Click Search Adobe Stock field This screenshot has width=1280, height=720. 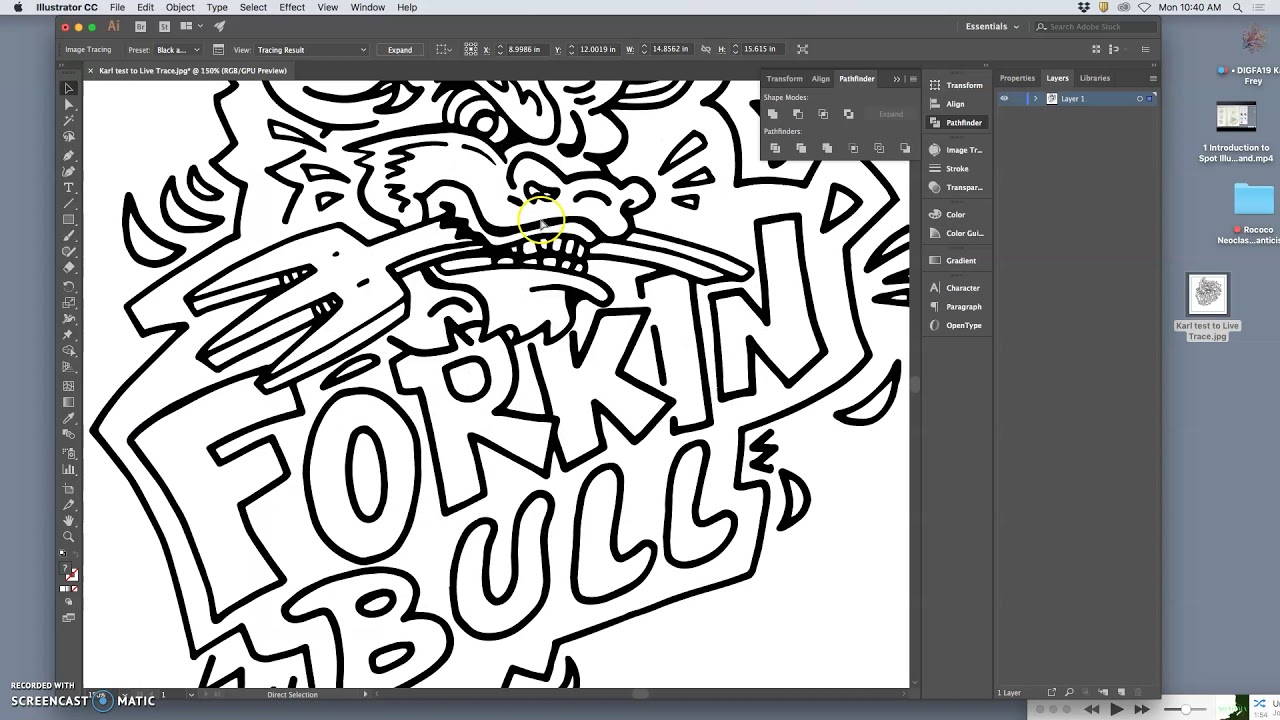coord(1095,27)
